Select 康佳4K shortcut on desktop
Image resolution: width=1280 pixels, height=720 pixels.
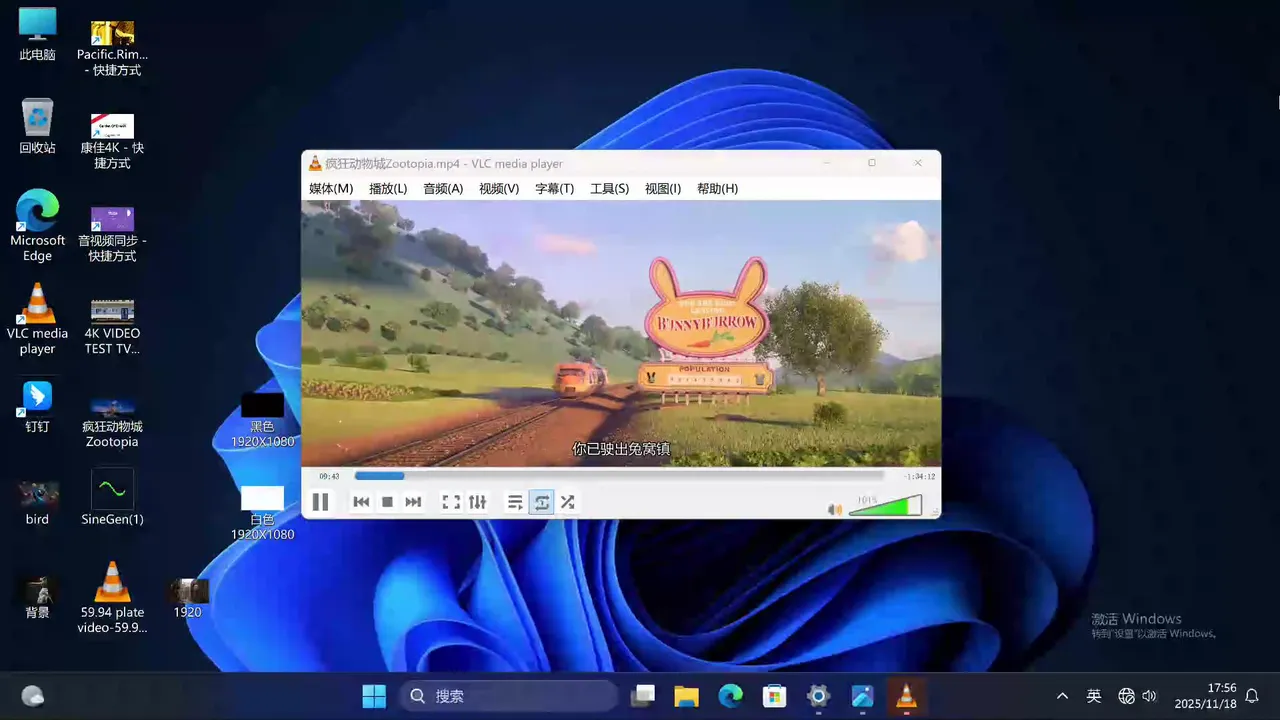click(x=112, y=141)
